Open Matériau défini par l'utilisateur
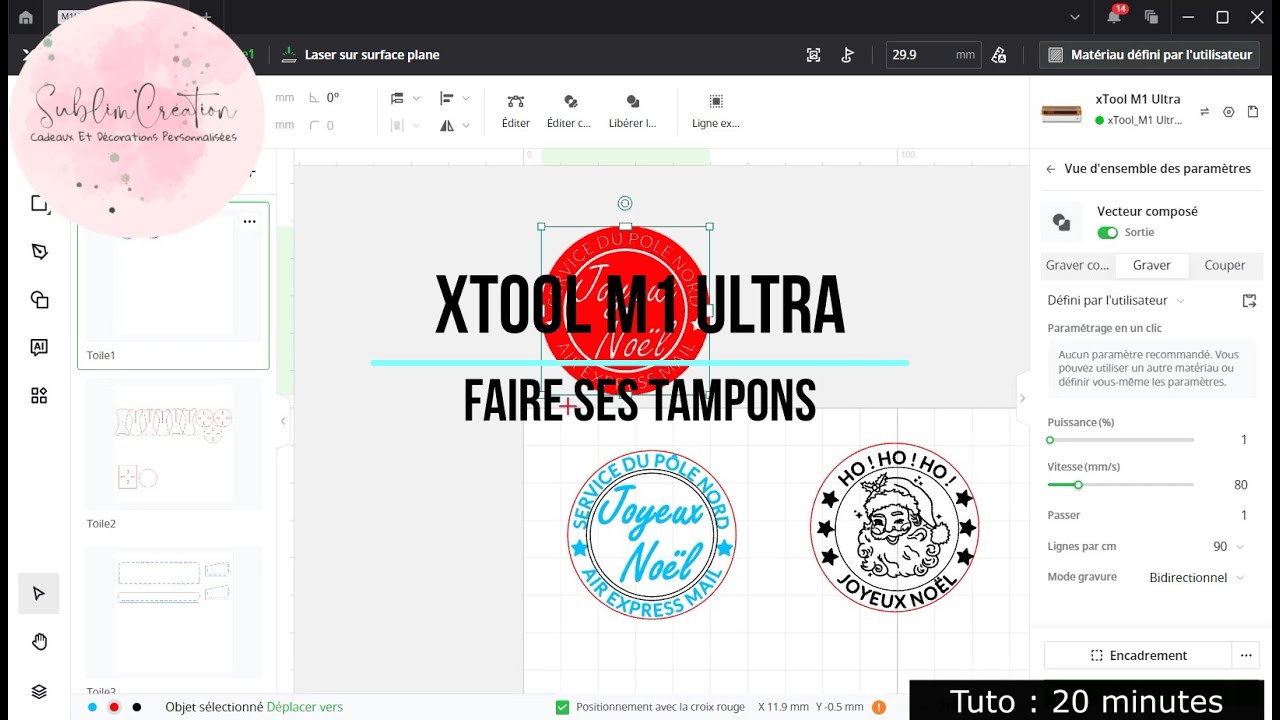The image size is (1280, 720). click(1150, 55)
